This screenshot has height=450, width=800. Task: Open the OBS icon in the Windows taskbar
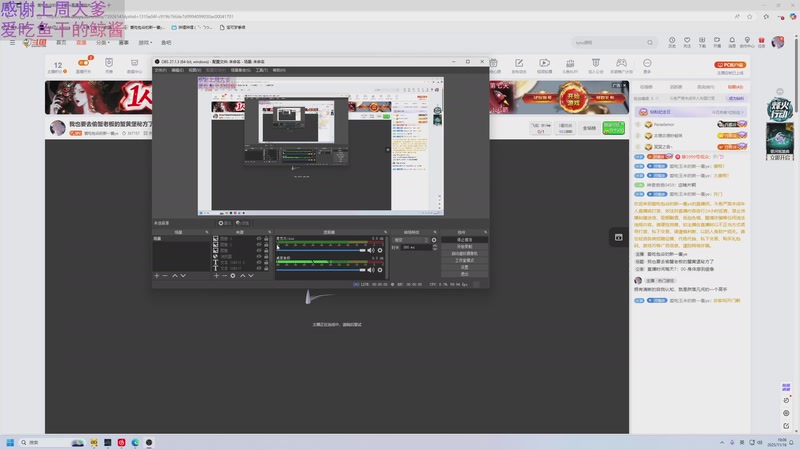(149, 442)
